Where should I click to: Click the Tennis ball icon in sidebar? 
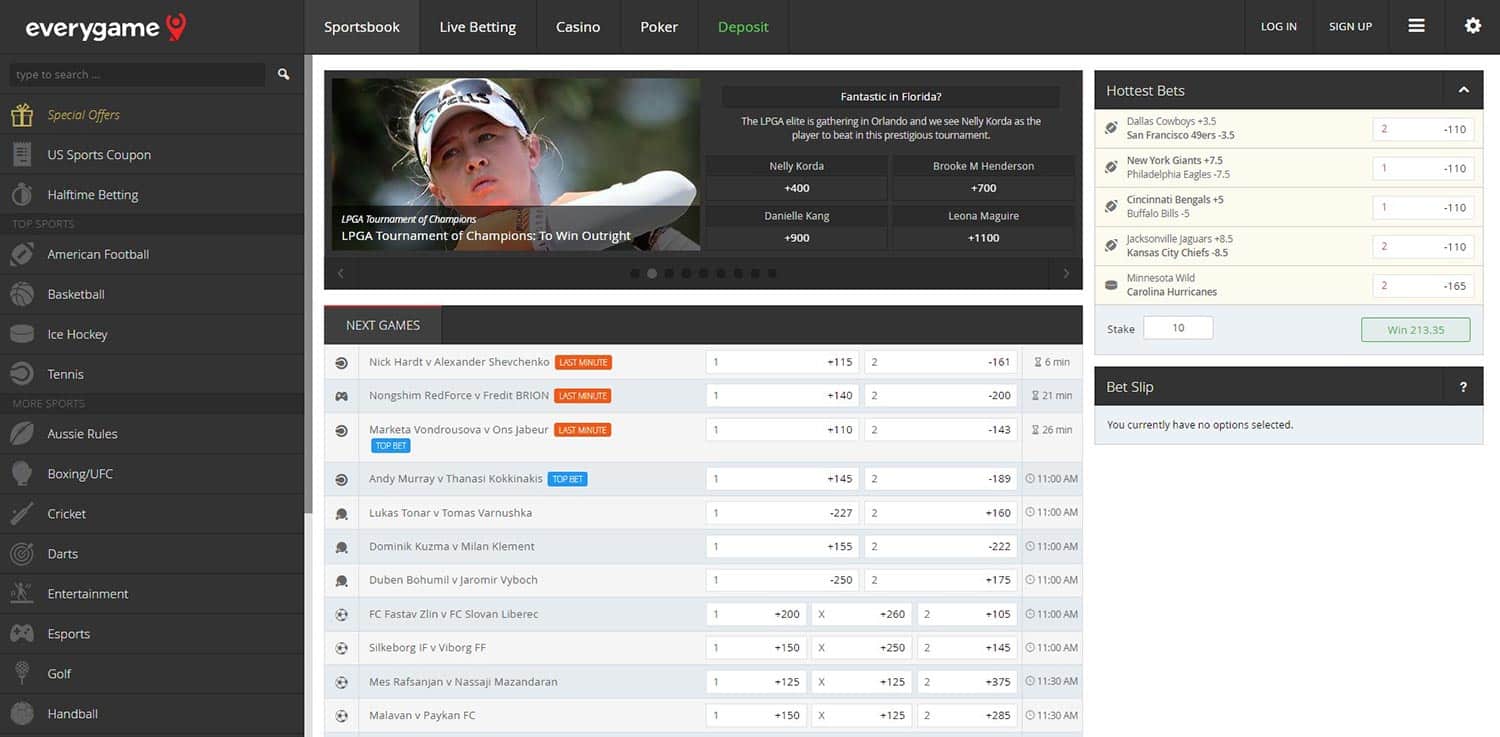click(22, 374)
